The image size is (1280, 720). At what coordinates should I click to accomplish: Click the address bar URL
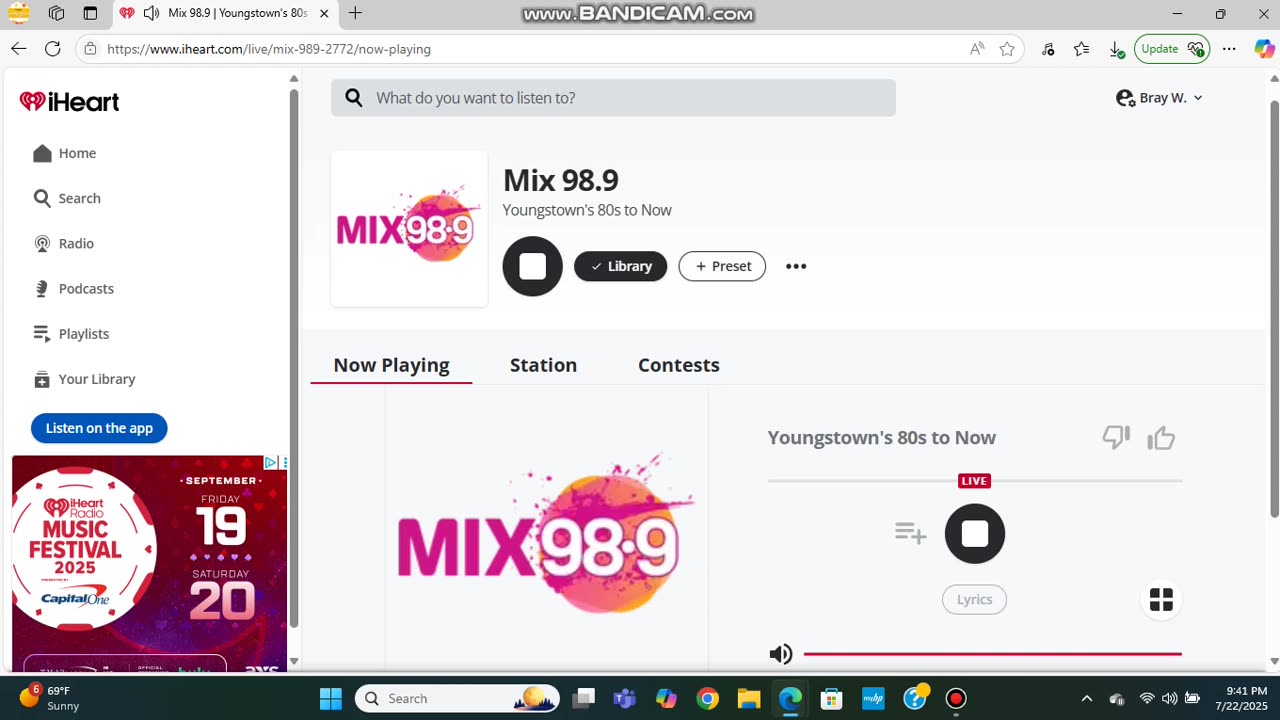269,49
